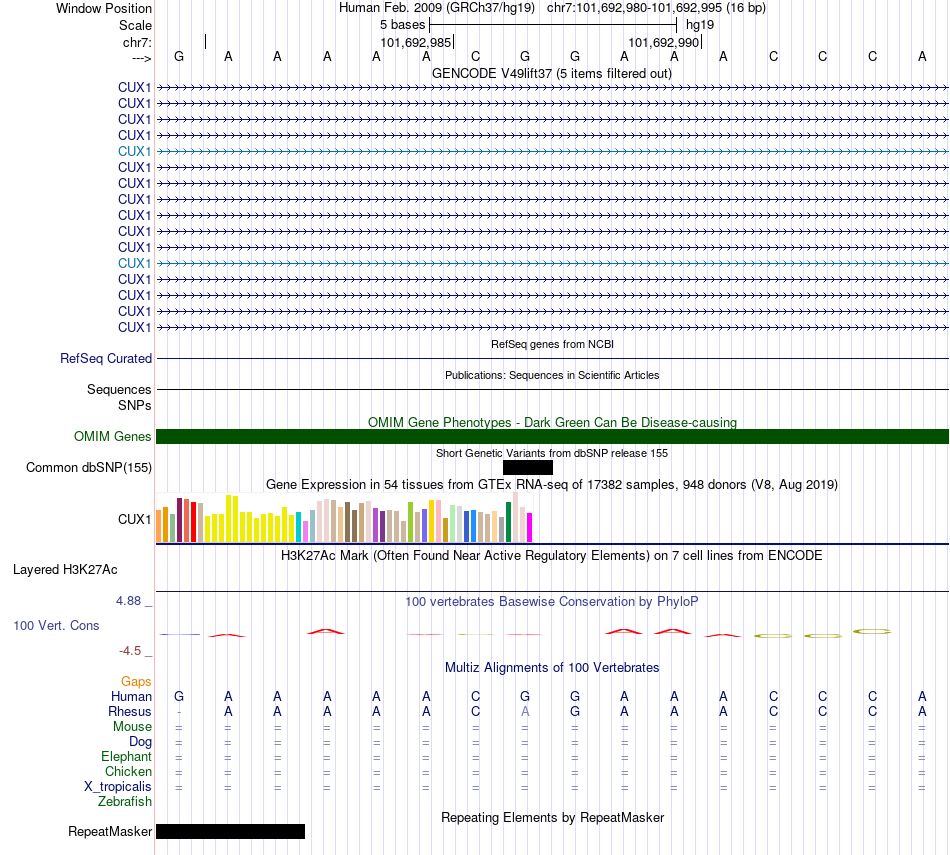
Task: Click the Dog species row label
Action: pyautogui.click(x=140, y=742)
